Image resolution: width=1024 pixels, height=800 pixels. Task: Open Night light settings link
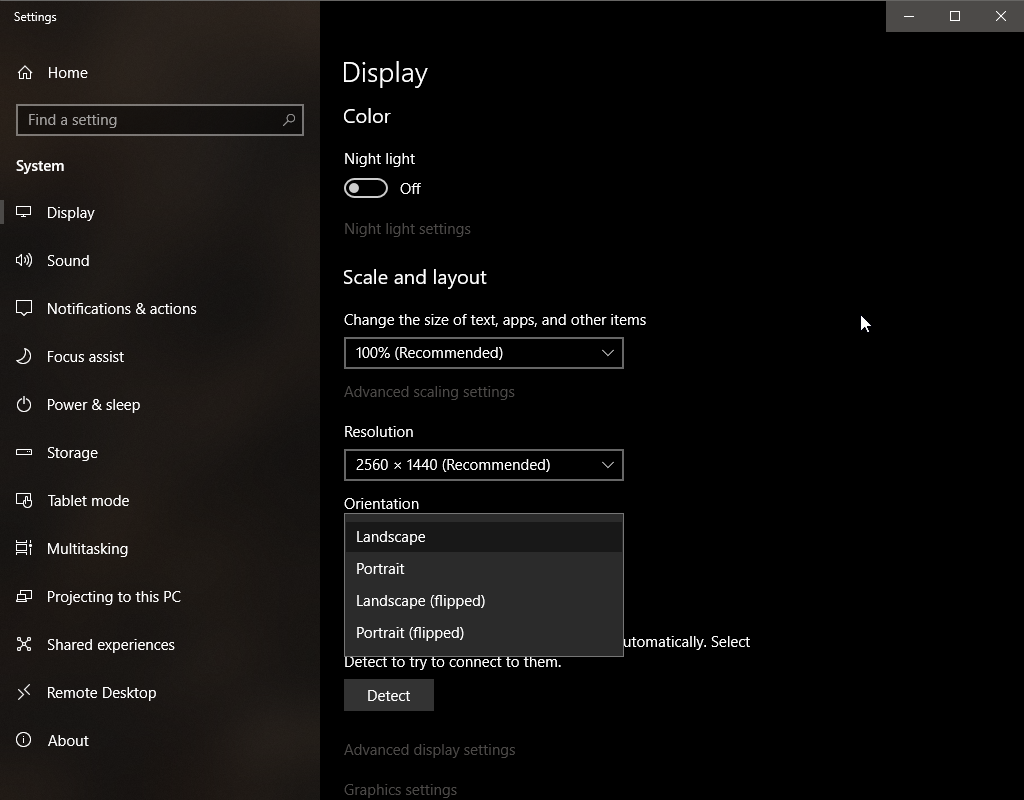click(x=408, y=229)
